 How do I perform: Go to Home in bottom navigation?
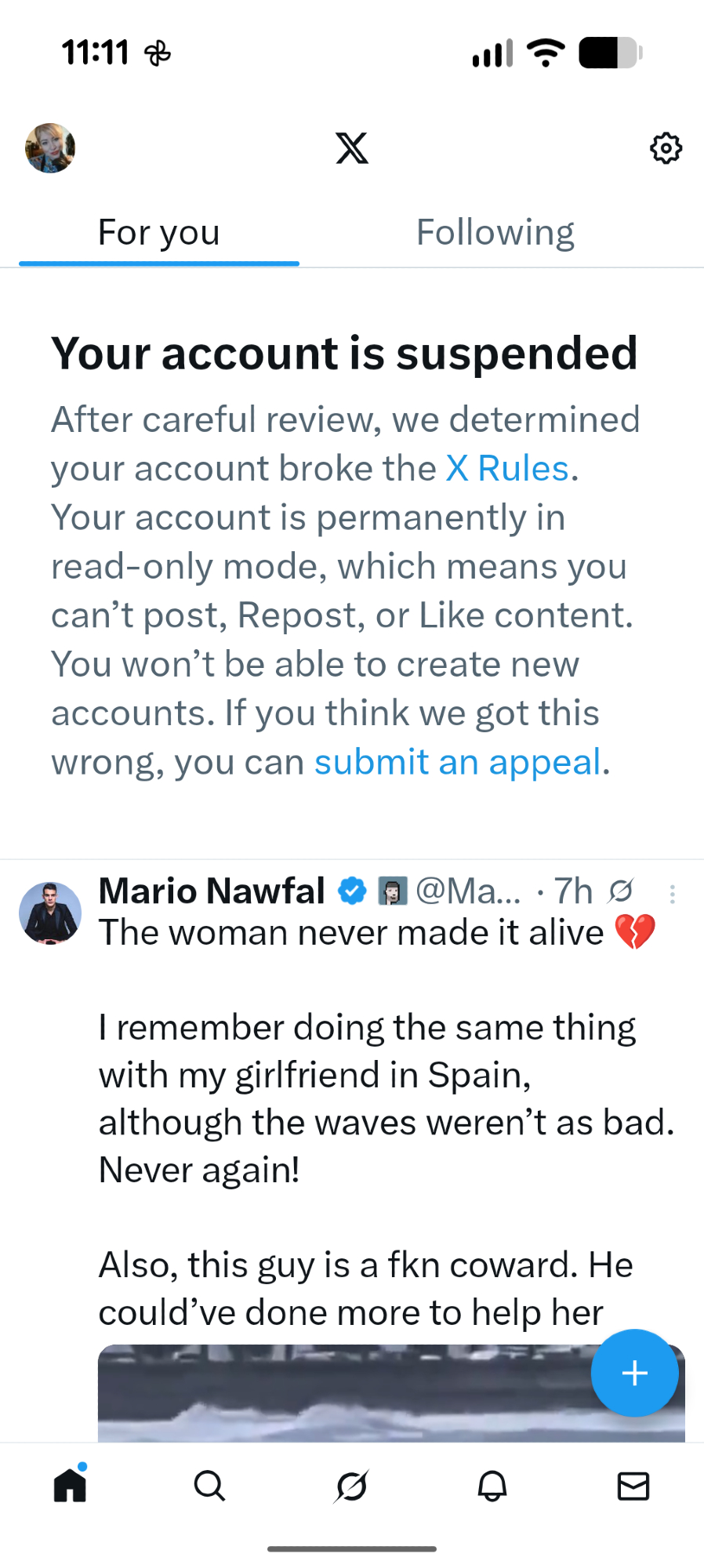coord(71,1485)
